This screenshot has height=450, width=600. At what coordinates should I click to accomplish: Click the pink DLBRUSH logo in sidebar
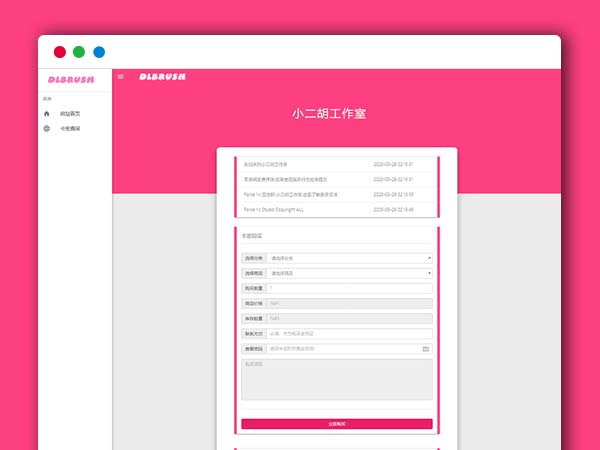coord(71,80)
